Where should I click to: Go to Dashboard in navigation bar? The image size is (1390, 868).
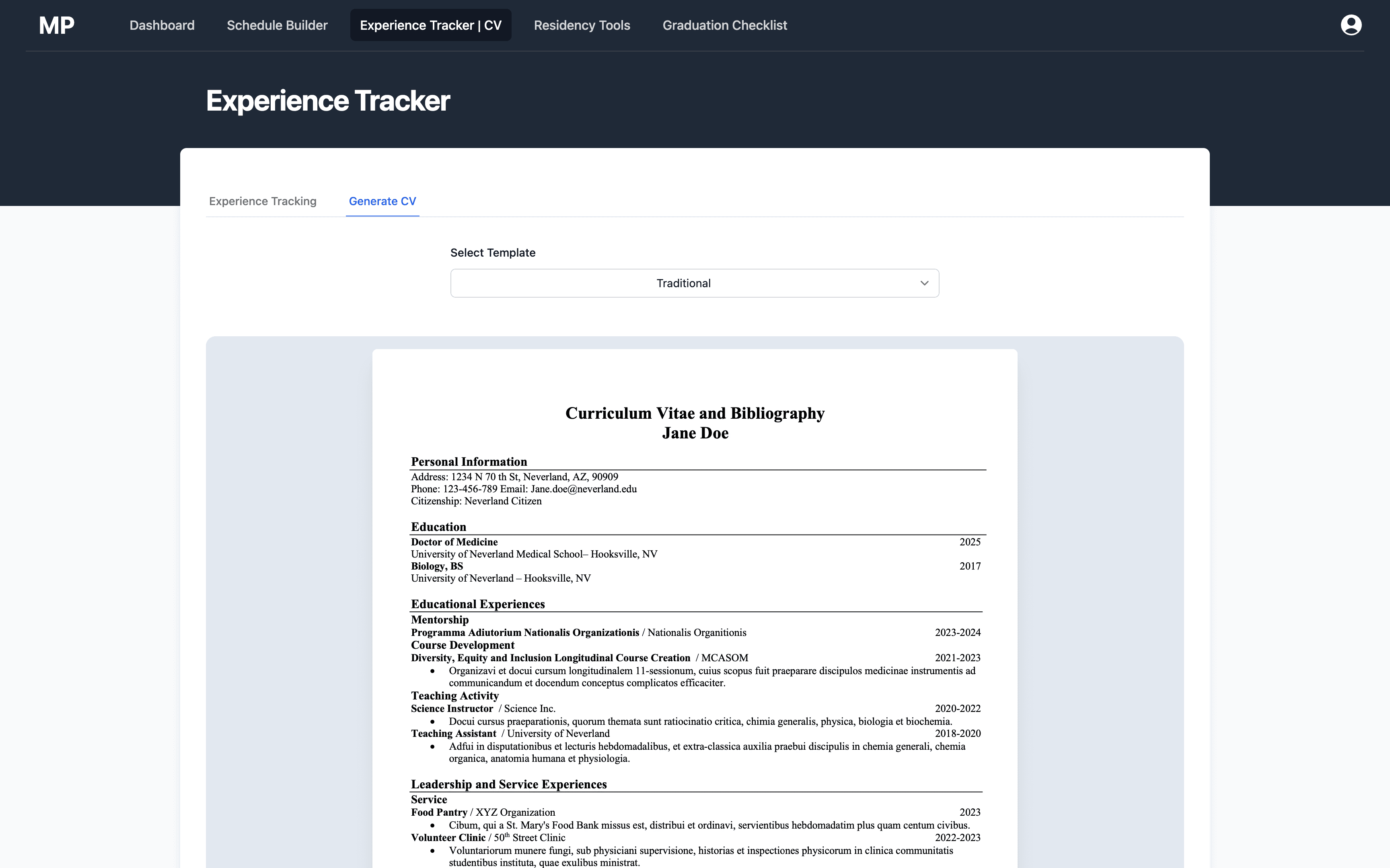[162, 25]
